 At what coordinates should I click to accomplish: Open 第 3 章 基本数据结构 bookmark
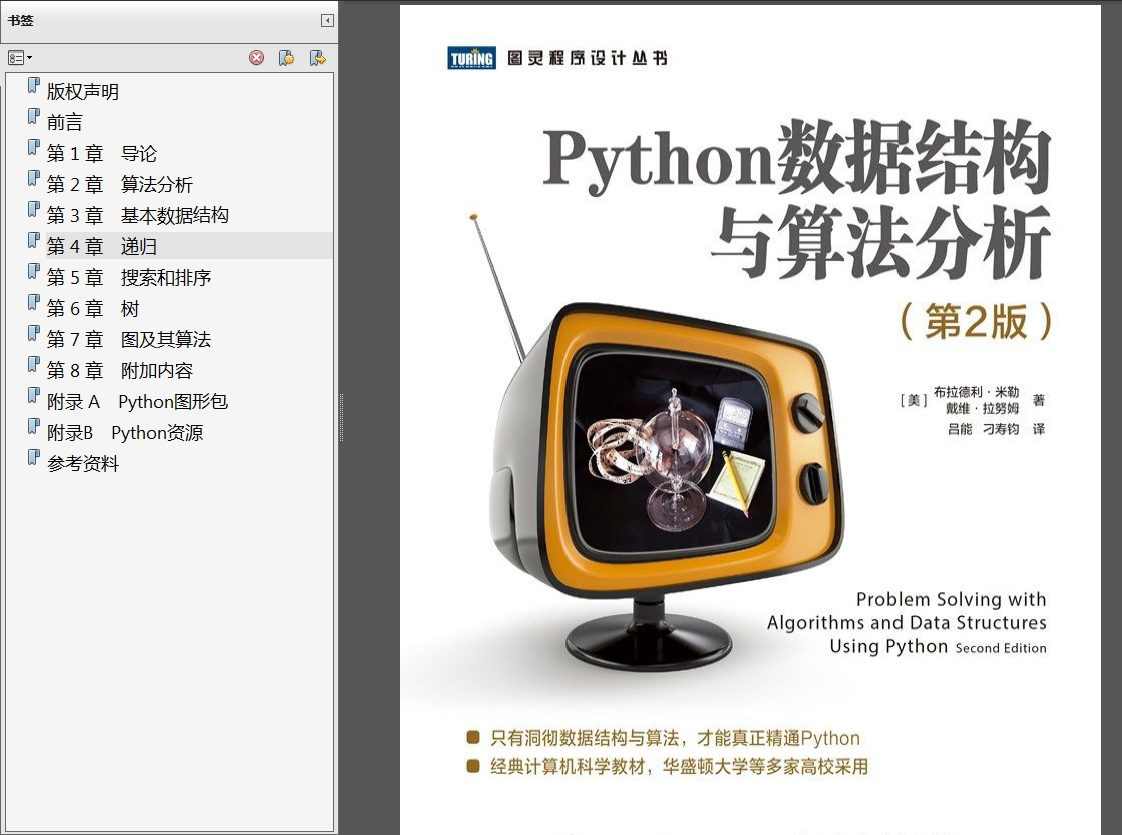[x=137, y=215]
